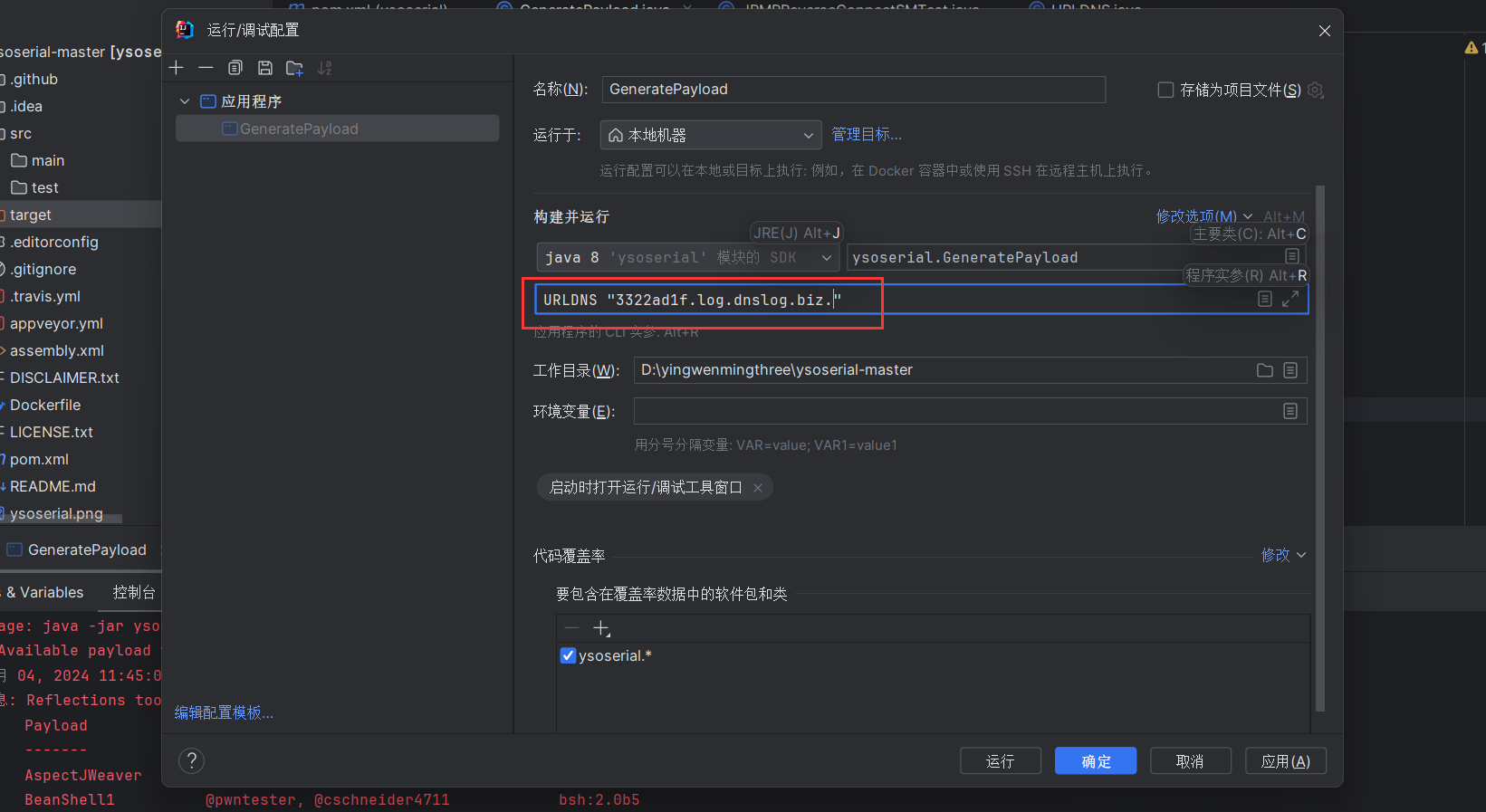
Task: Open the 修改选项 dropdown
Action: tap(1203, 216)
